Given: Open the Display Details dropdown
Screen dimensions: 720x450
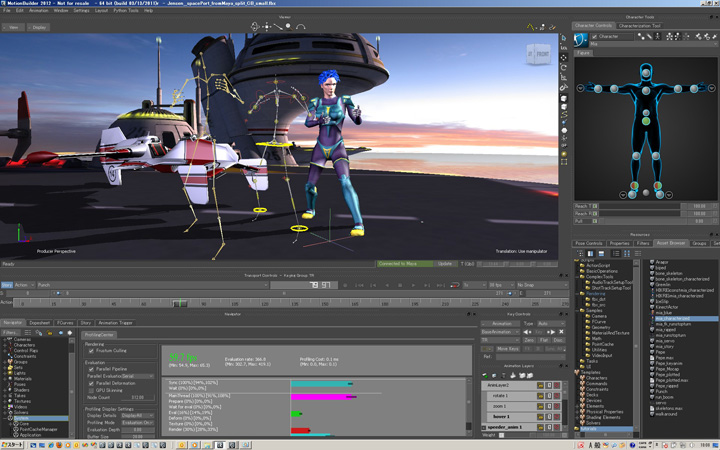Looking at the screenshot, I should (x=137, y=416).
